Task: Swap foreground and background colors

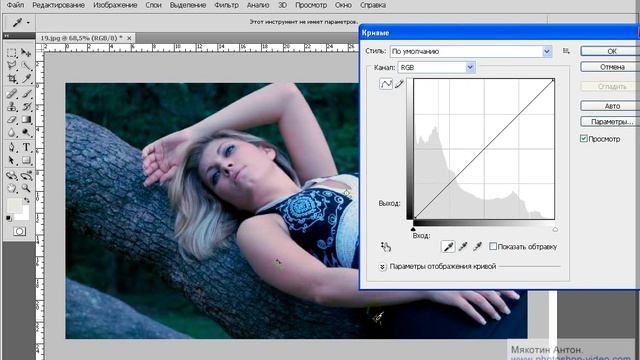Action: tap(27, 200)
